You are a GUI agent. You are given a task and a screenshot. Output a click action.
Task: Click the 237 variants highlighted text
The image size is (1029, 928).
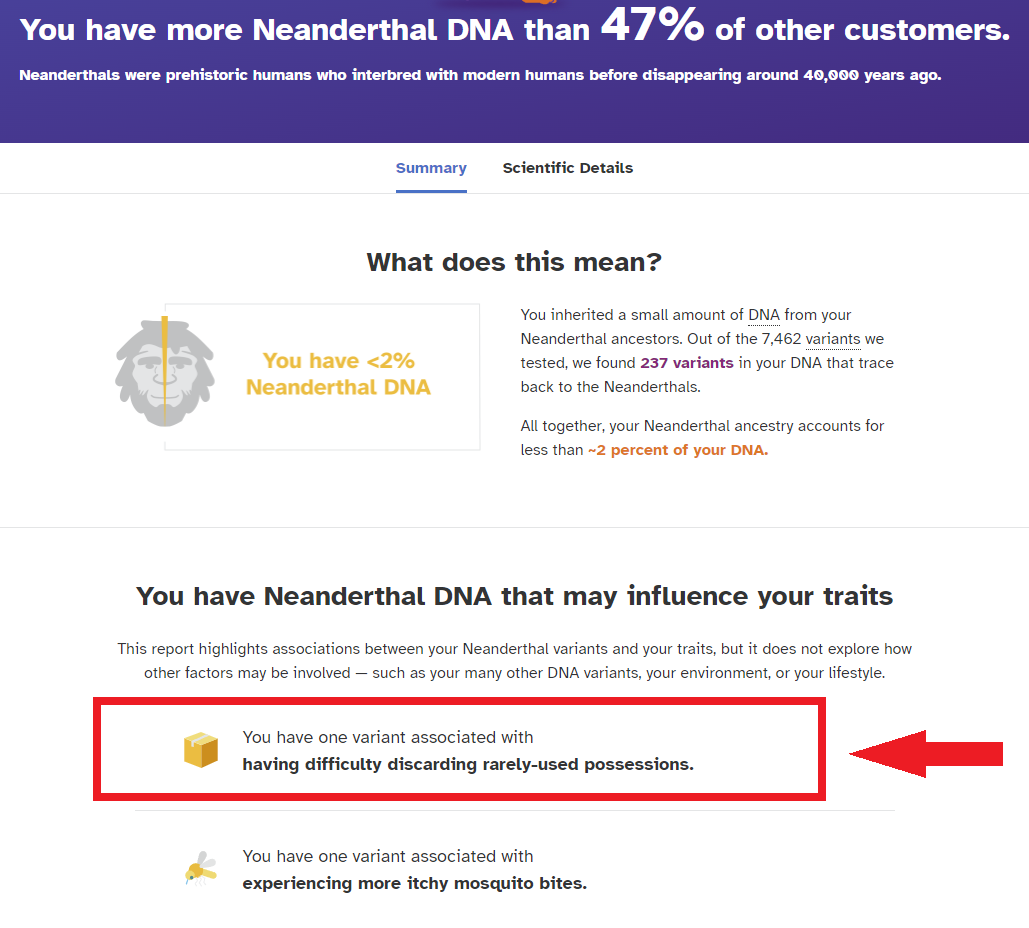pyautogui.click(x=686, y=363)
